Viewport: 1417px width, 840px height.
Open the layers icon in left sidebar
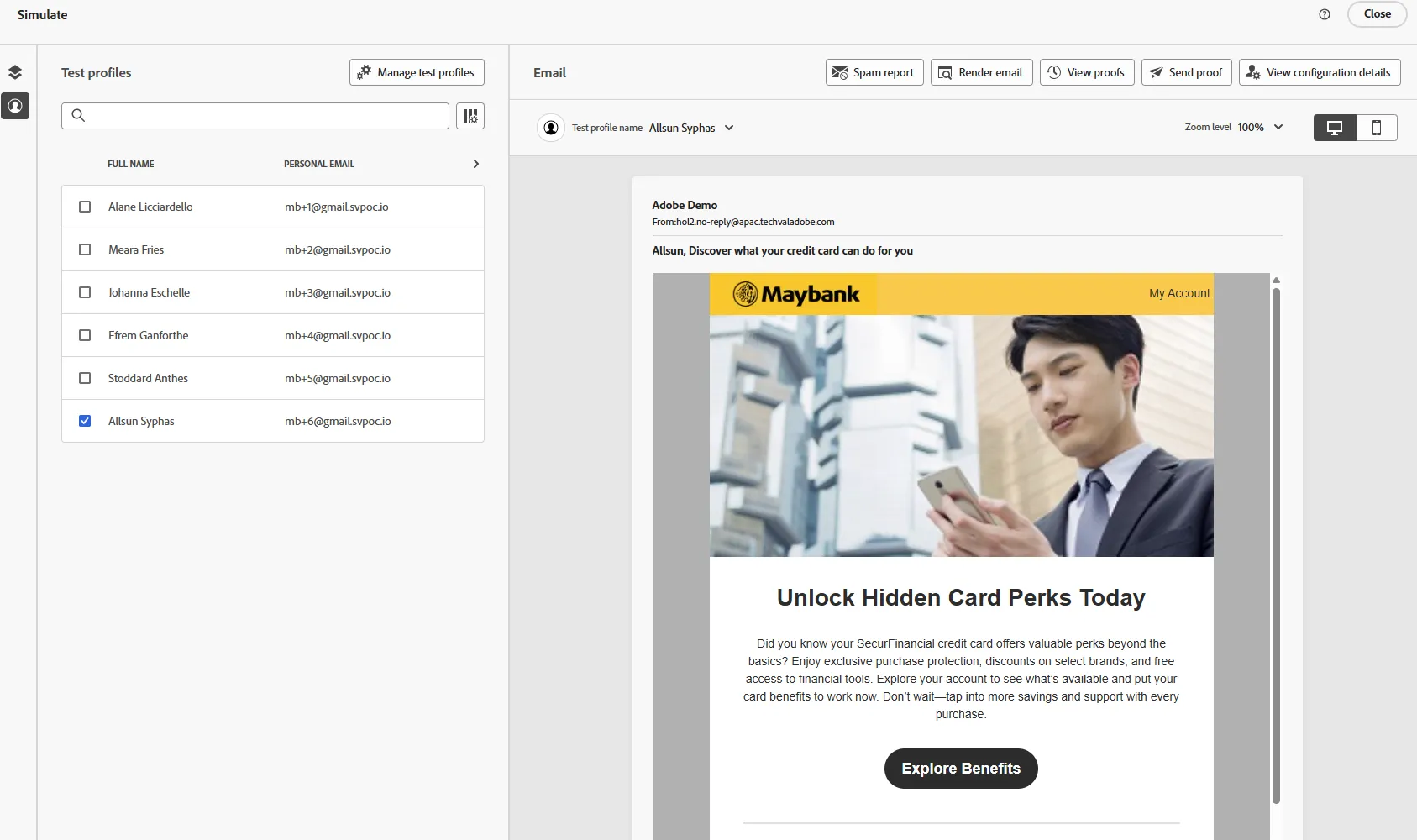(x=15, y=72)
